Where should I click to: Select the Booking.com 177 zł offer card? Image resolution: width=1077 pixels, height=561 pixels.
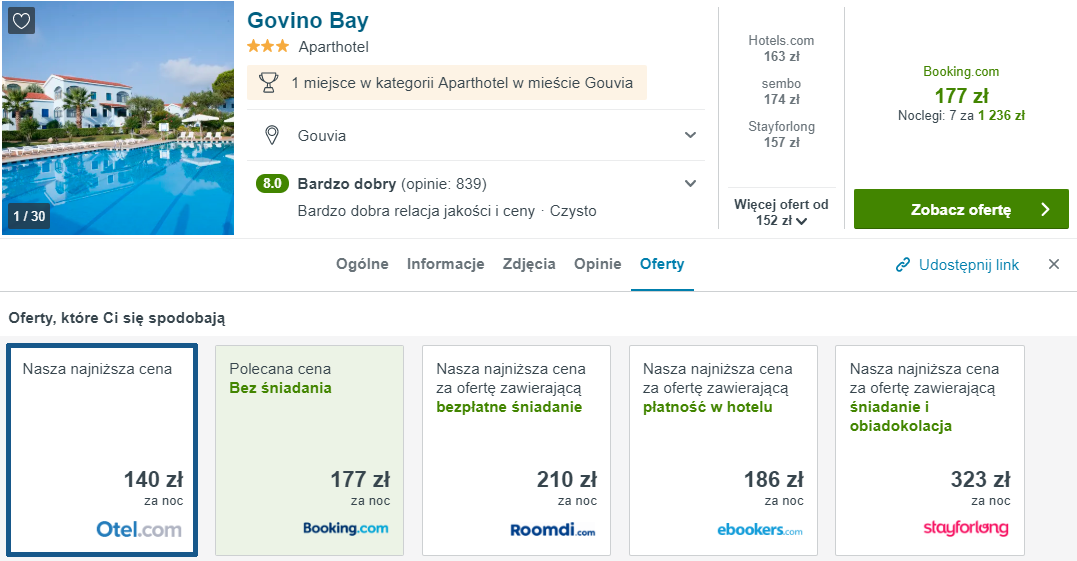310,450
